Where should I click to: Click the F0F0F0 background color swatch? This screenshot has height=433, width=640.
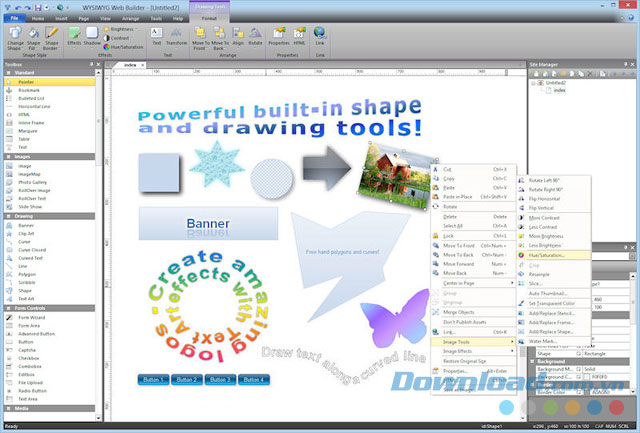pos(587,377)
